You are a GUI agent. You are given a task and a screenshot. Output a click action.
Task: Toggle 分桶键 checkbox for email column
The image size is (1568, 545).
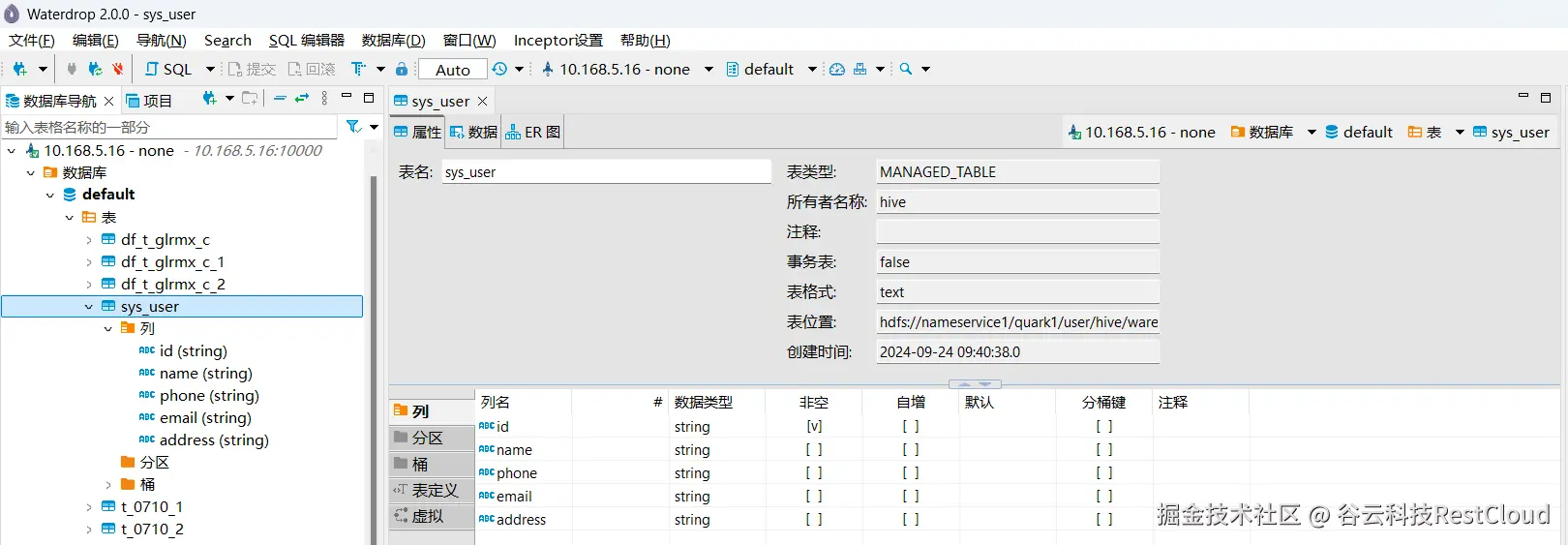point(1104,496)
